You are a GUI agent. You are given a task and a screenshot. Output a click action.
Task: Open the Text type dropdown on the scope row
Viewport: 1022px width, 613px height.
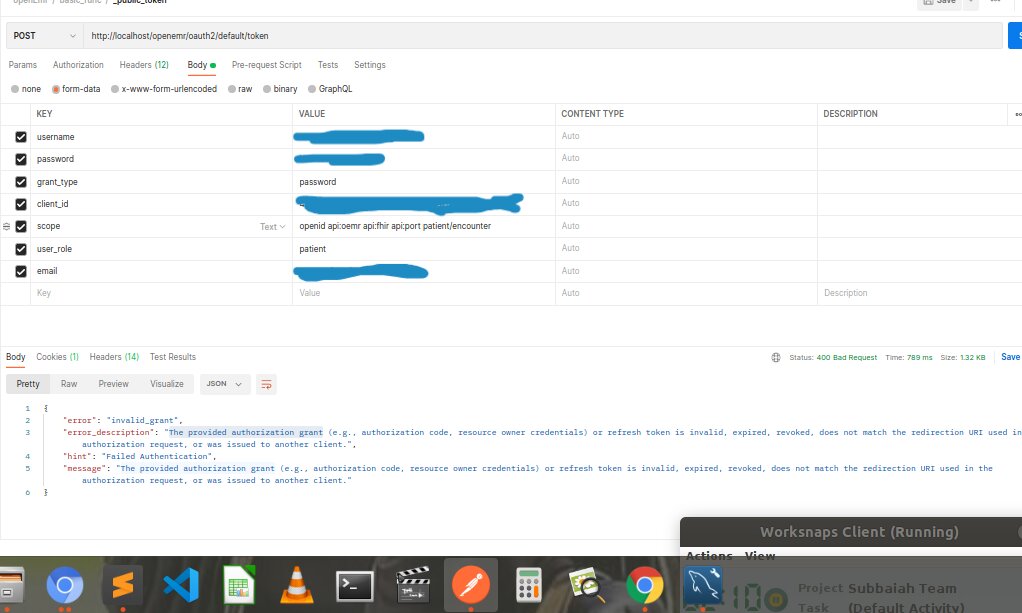(x=270, y=226)
